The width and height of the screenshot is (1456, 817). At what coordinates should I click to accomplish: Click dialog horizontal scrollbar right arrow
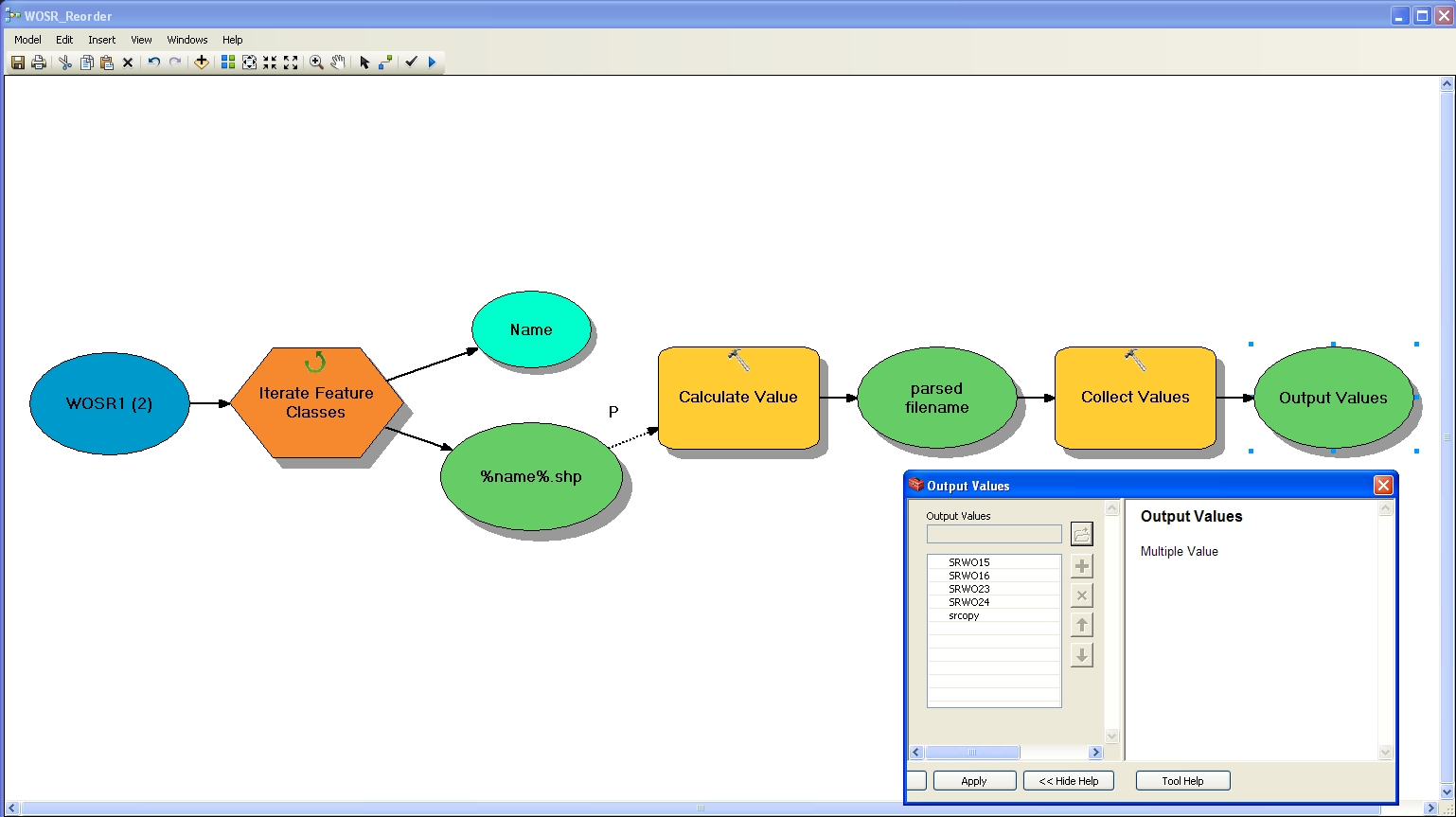1095,753
